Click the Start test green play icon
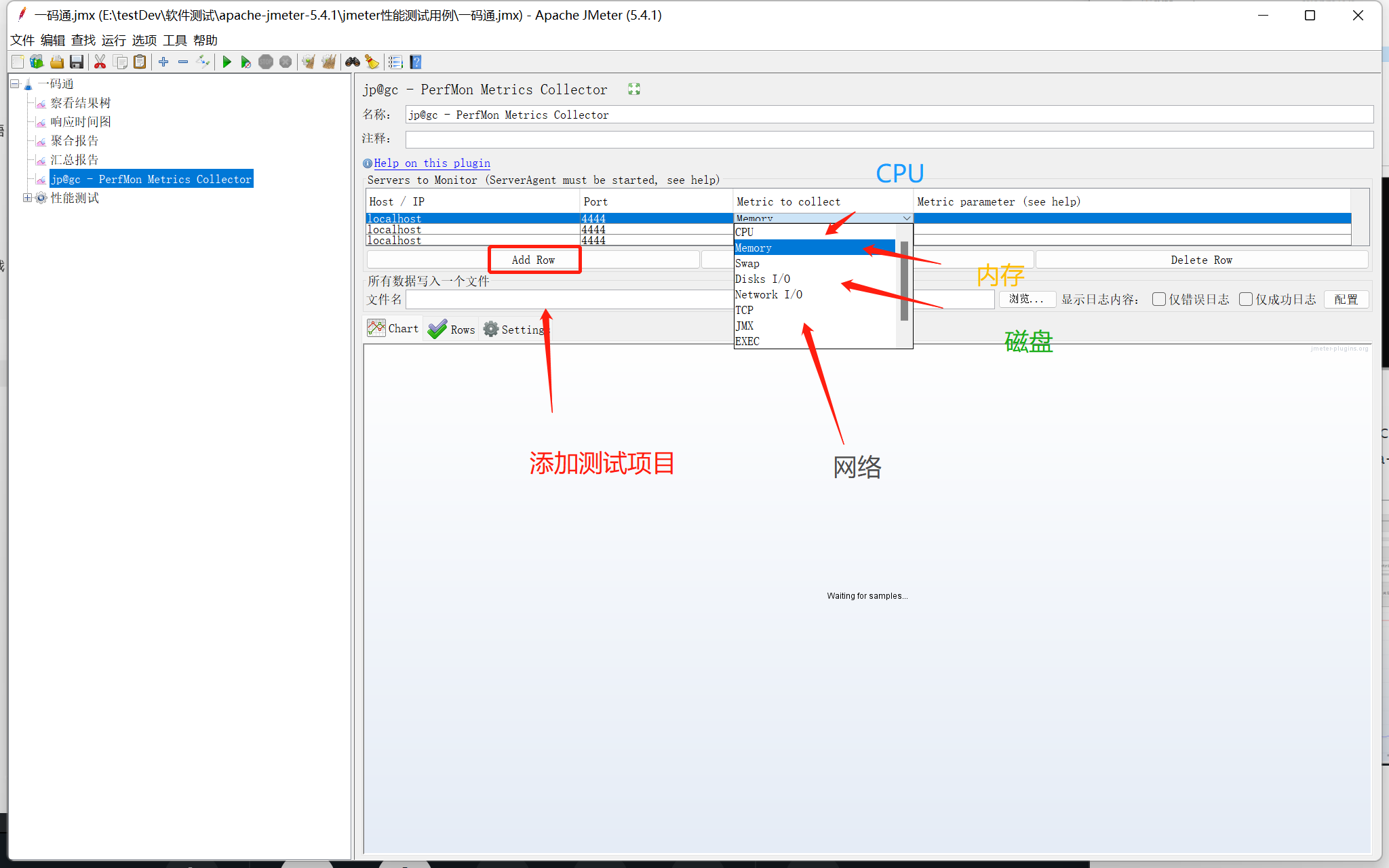The width and height of the screenshot is (1389, 868). click(227, 62)
